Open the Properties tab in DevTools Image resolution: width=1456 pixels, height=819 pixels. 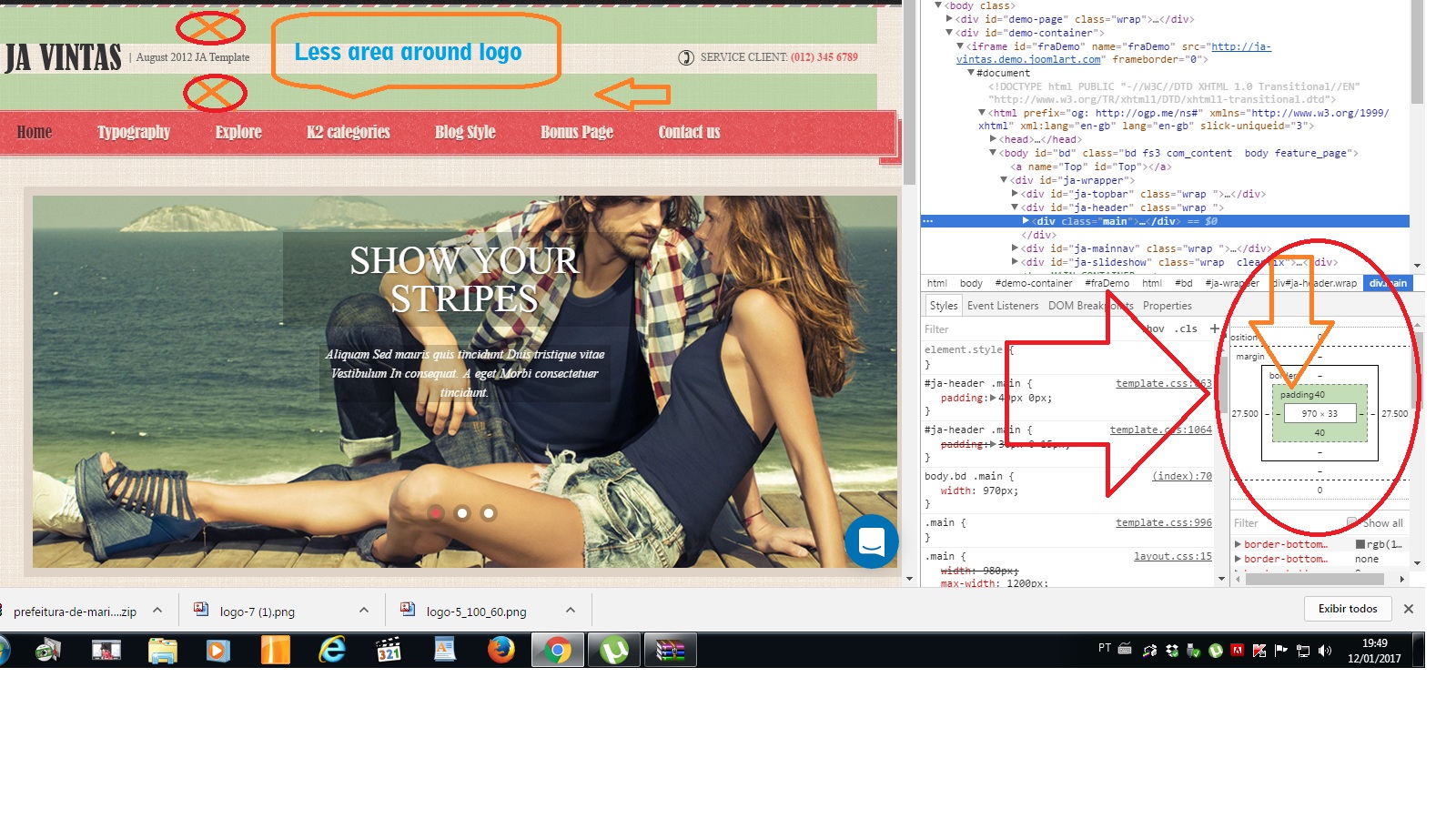1167,306
